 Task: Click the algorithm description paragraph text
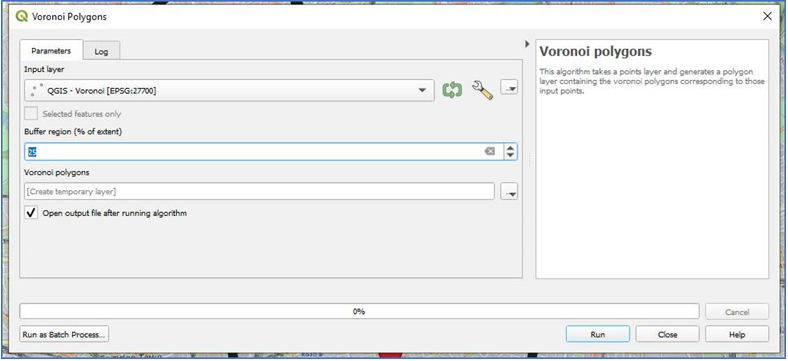652,81
